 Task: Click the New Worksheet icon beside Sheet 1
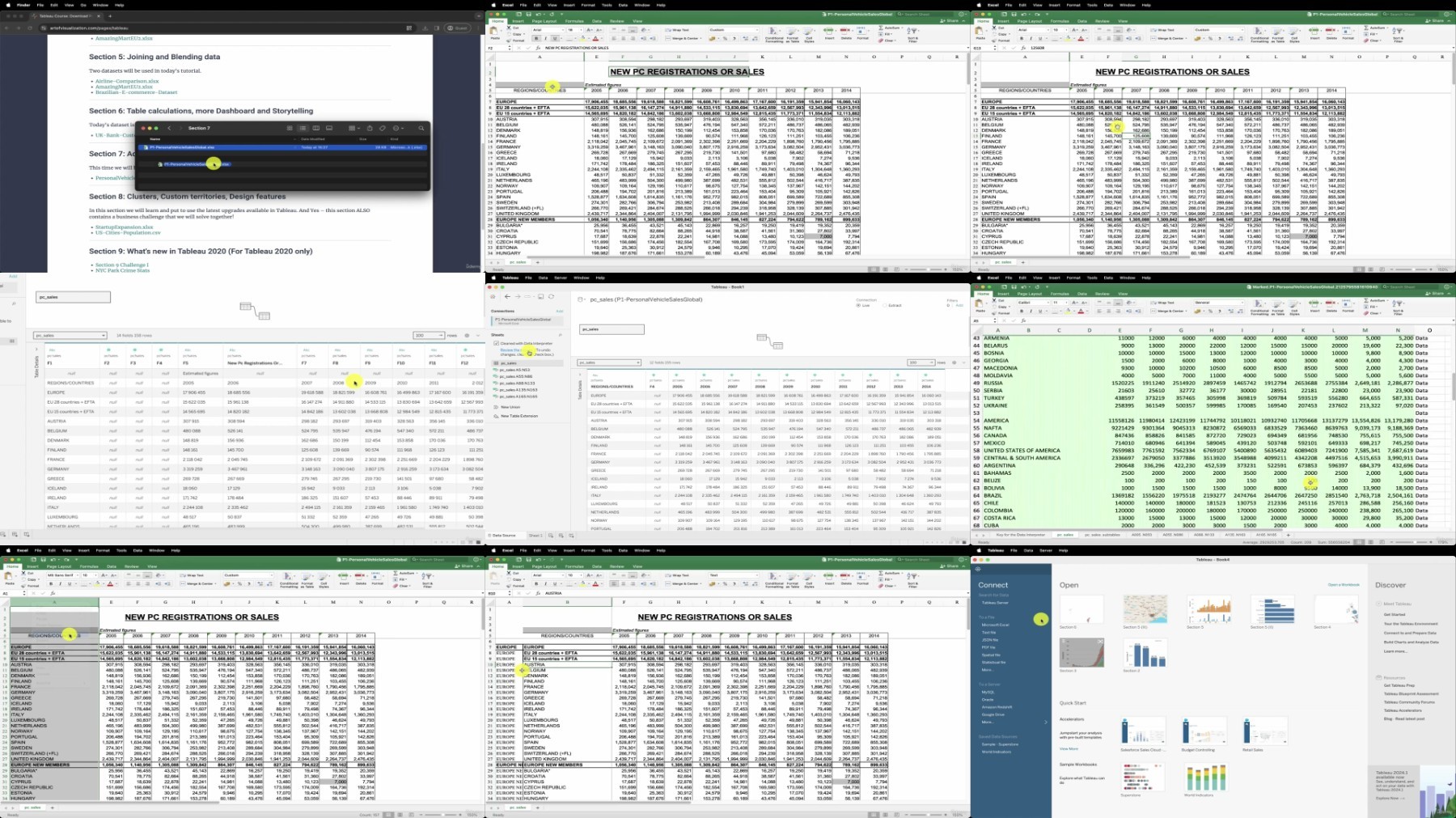[551, 536]
